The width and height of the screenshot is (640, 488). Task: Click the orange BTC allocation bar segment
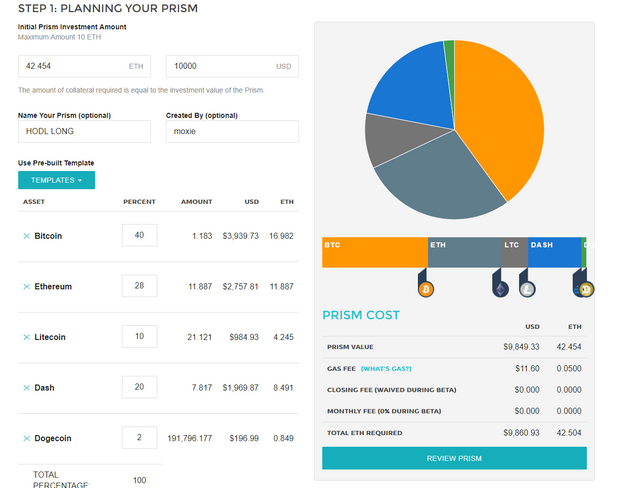375,253
